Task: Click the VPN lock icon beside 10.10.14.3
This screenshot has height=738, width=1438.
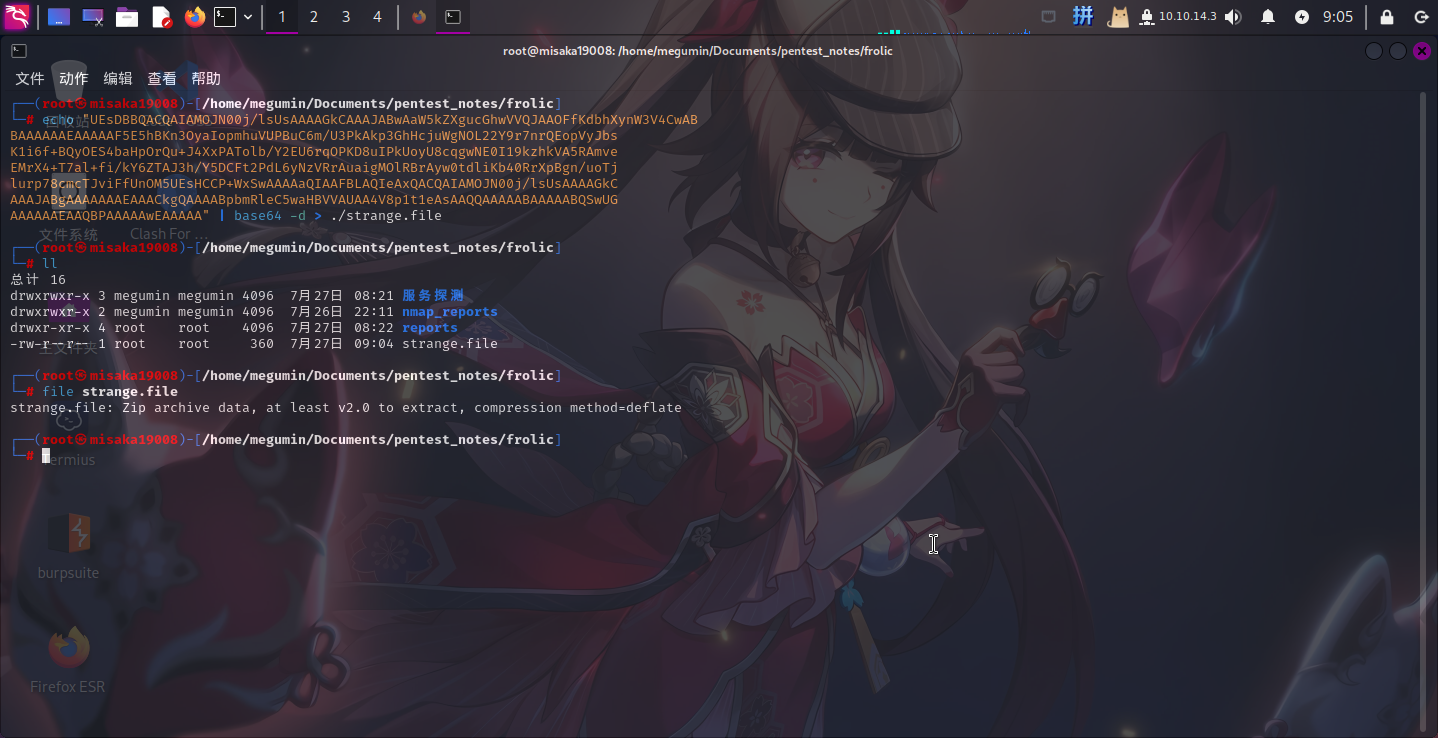Action: pos(1147,17)
